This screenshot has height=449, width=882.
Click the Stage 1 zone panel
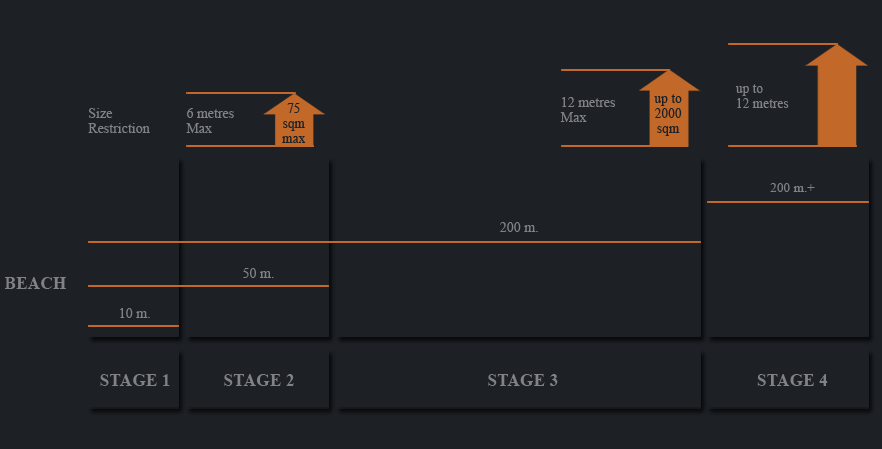(x=134, y=249)
